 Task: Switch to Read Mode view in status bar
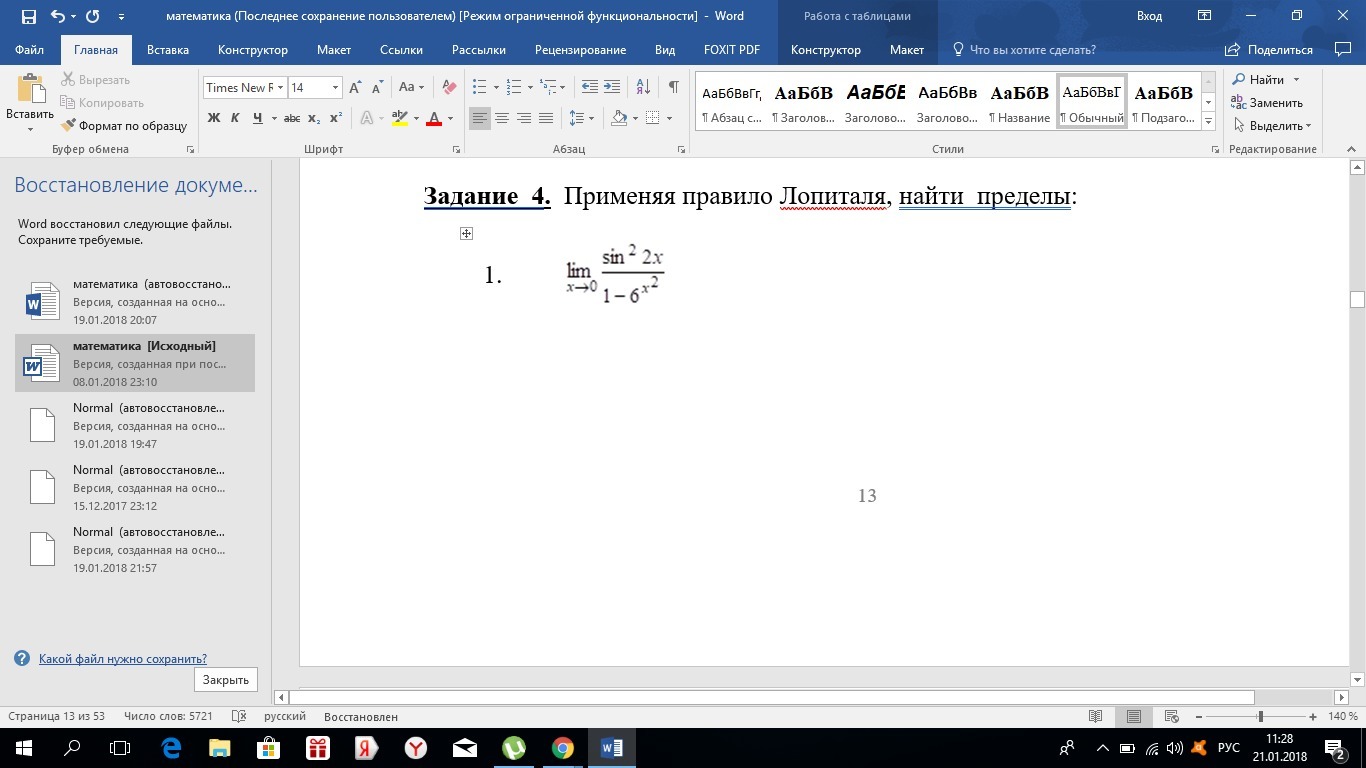pyautogui.click(x=1096, y=717)
